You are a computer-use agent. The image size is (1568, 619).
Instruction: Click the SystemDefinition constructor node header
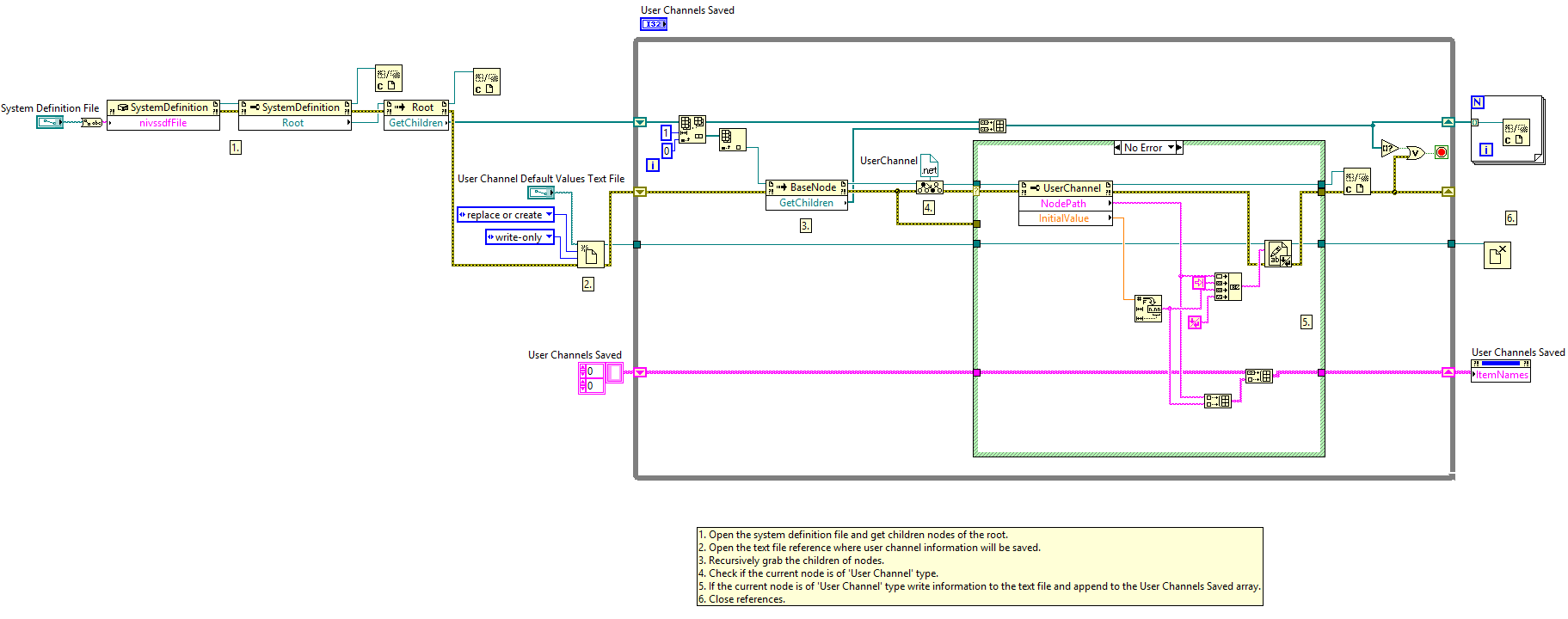(163, 107)
